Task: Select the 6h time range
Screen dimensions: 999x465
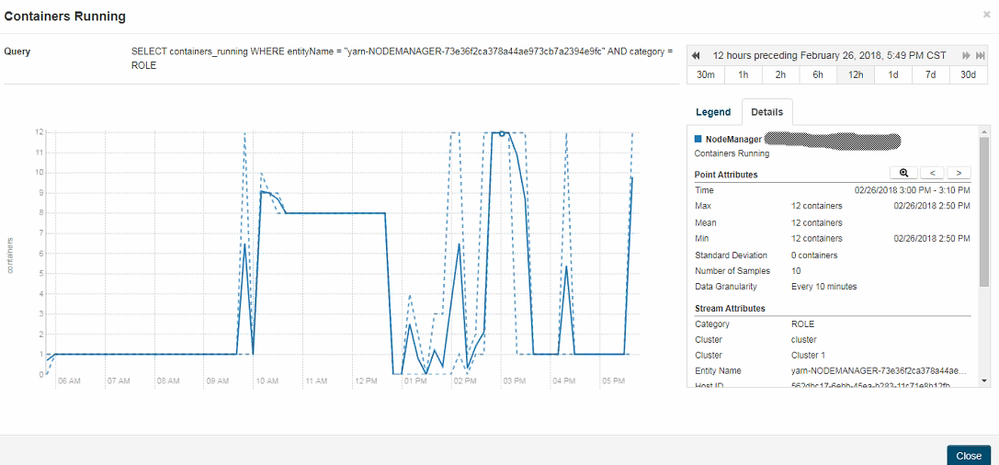Action: [817, 75]
